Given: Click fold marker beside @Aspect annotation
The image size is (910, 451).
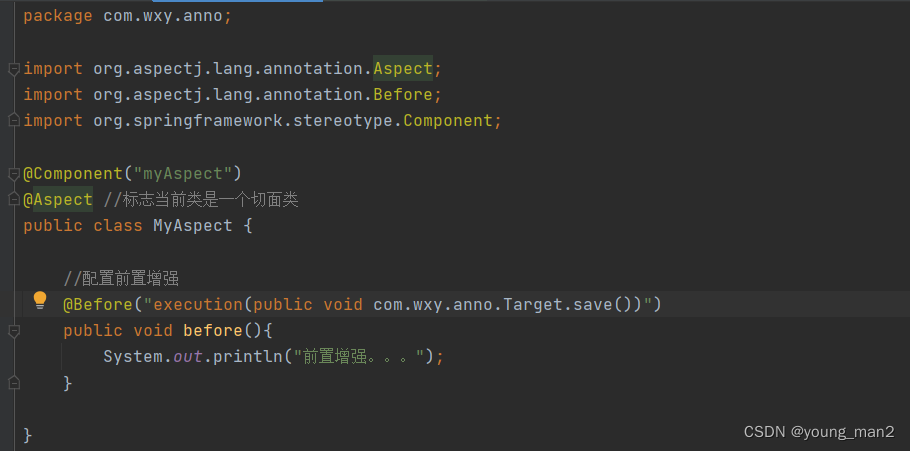Looking at the screenshot, I should pos(13,199).
